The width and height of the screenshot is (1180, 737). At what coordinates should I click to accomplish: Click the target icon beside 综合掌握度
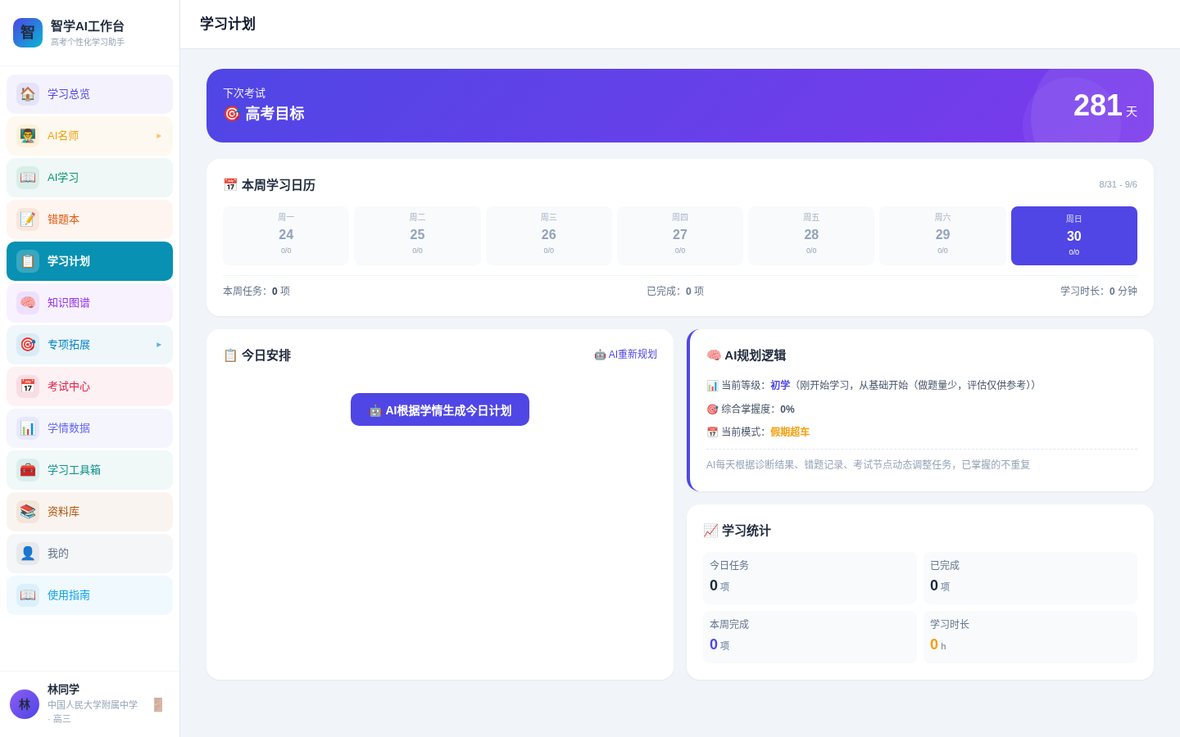[x=712, y=410]
